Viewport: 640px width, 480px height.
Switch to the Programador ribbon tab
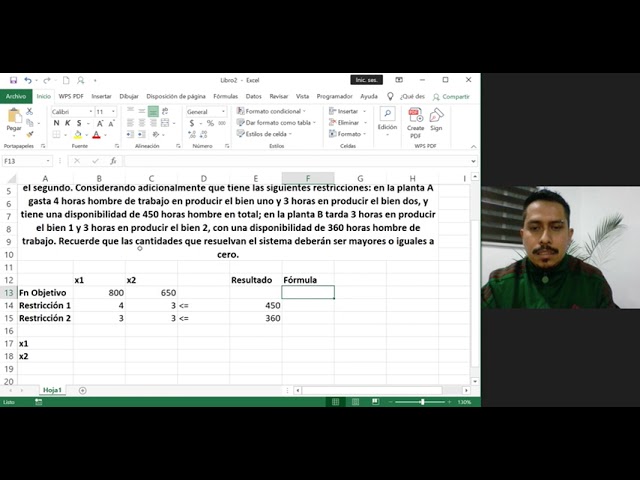[334, 96]
